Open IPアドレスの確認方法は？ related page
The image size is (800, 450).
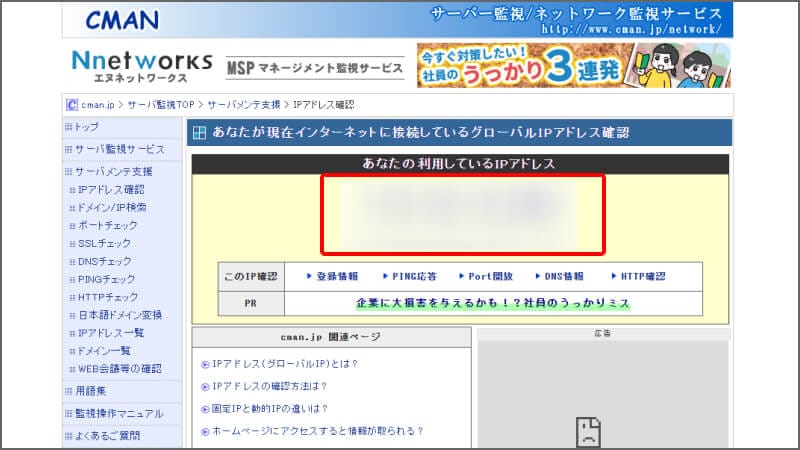click(270, 386)
